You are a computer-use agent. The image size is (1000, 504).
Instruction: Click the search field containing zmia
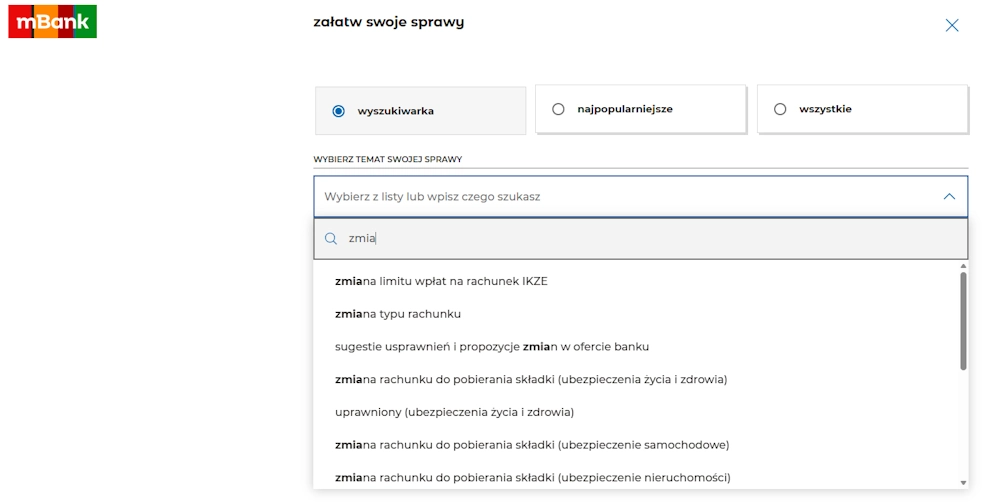tap(640, 239)
